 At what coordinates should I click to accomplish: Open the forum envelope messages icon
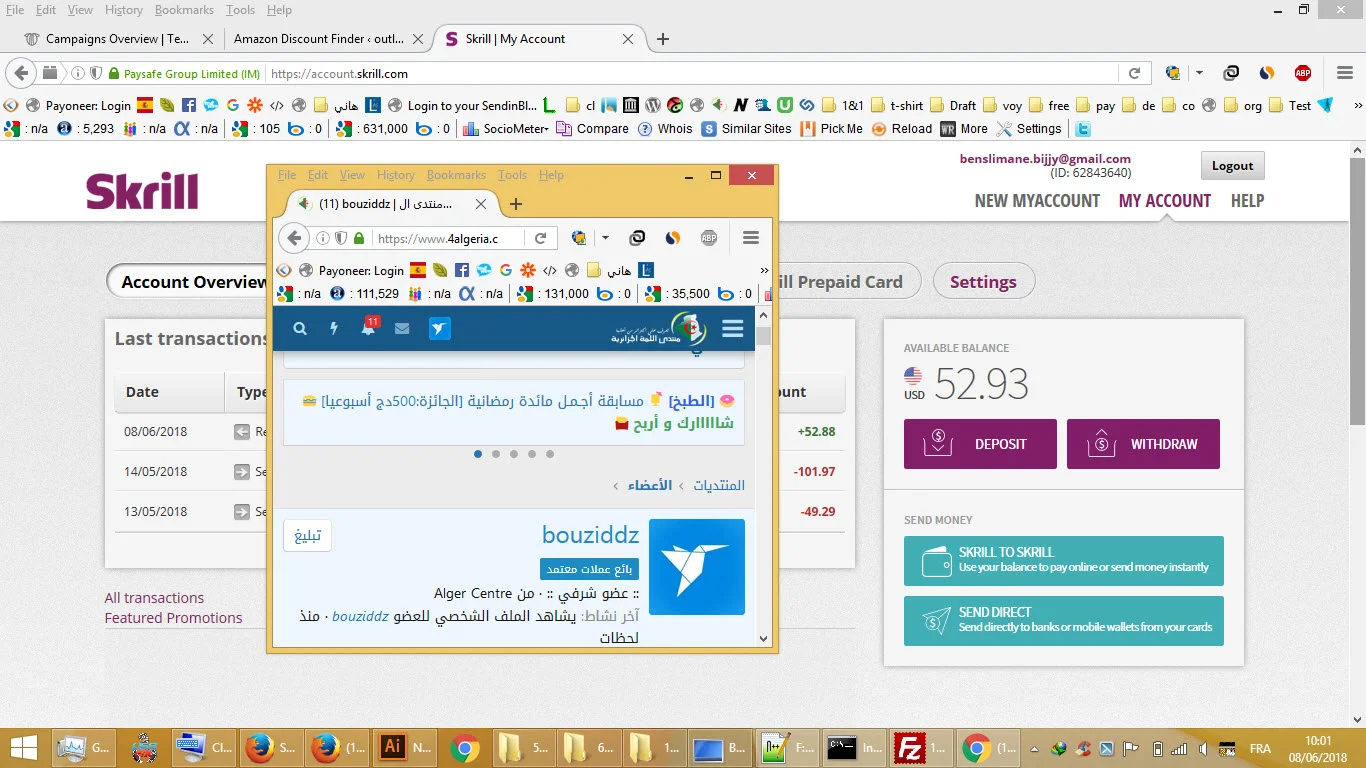tap(402, 328)
